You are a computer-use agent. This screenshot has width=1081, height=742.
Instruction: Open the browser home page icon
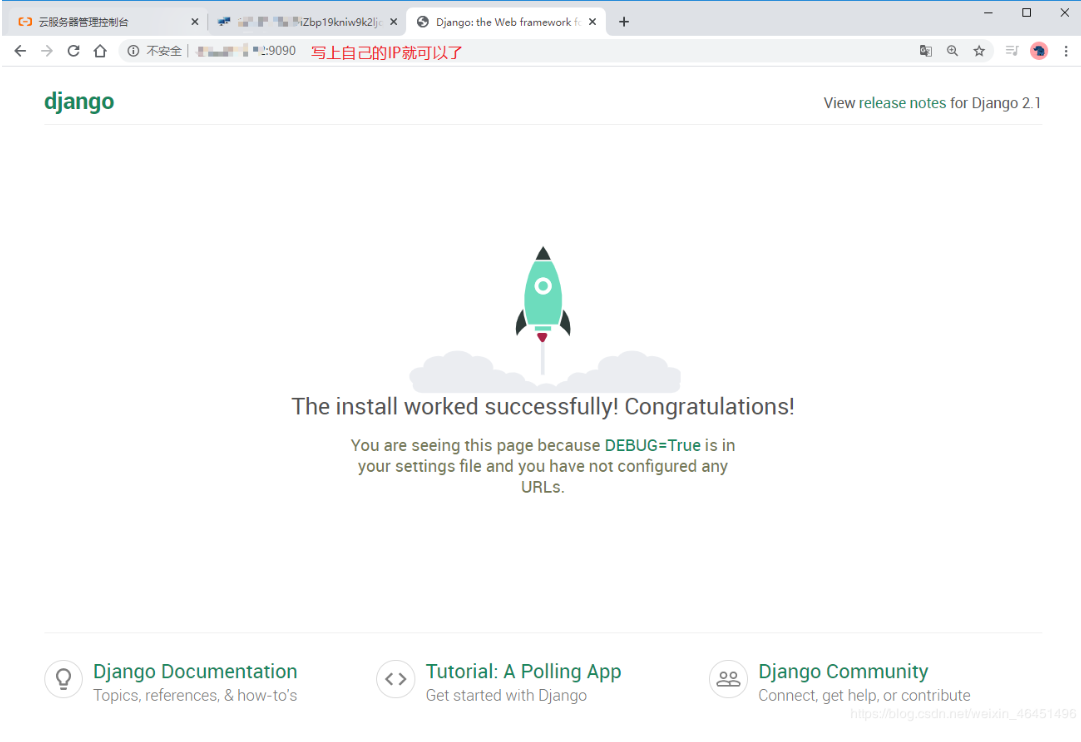pos(100,51)
